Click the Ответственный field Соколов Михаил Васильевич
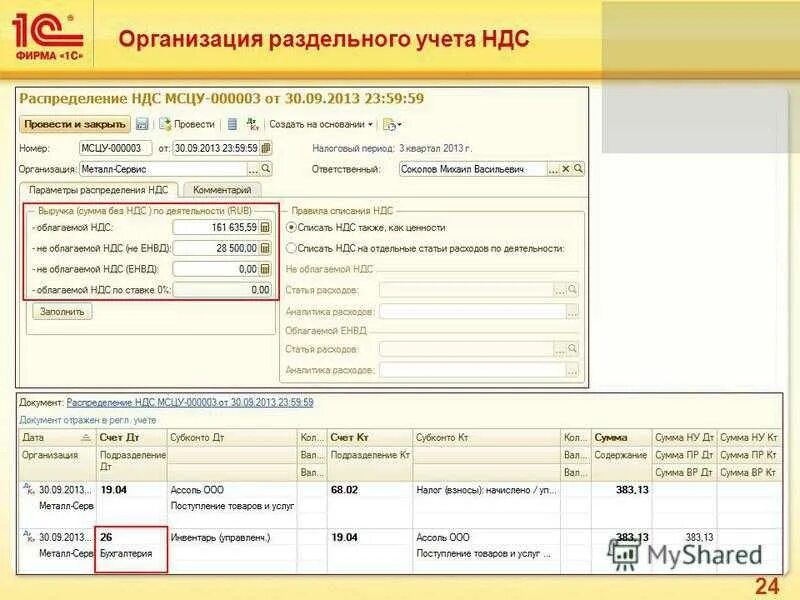 (x=472, y=169)
